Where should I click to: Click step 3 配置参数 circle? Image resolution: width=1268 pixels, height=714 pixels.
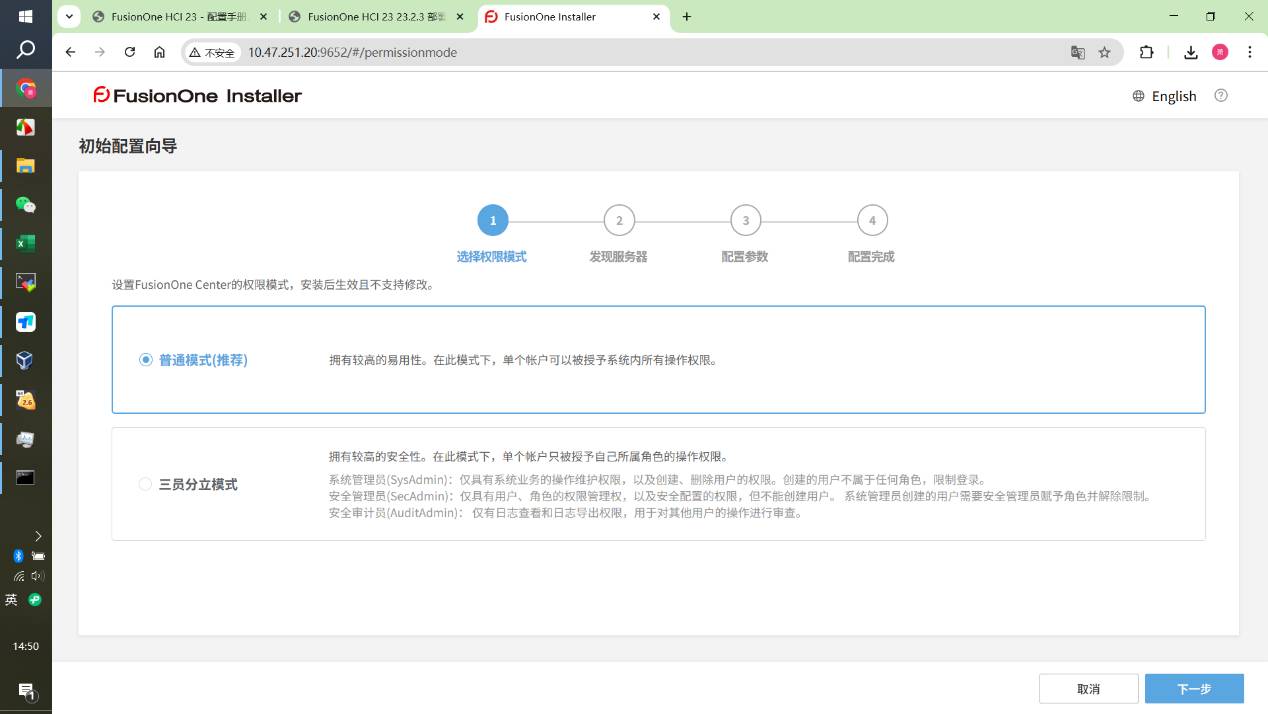(746, 221)
